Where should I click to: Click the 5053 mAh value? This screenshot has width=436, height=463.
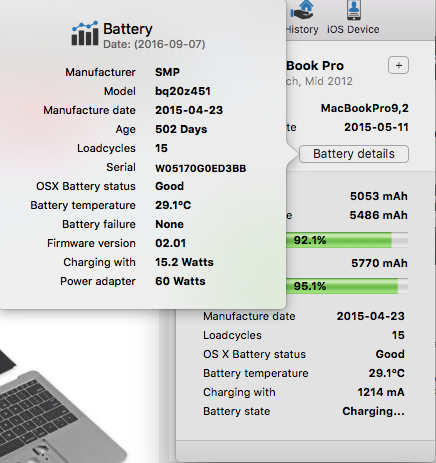[379, 196]
